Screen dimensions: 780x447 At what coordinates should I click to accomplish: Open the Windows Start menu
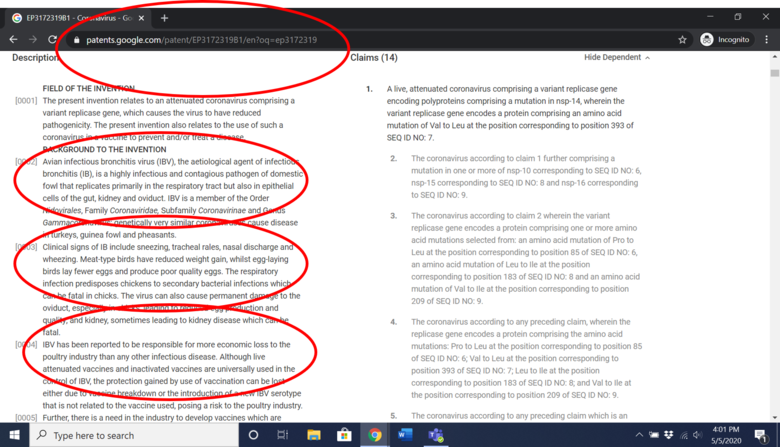tap(14, 435)
